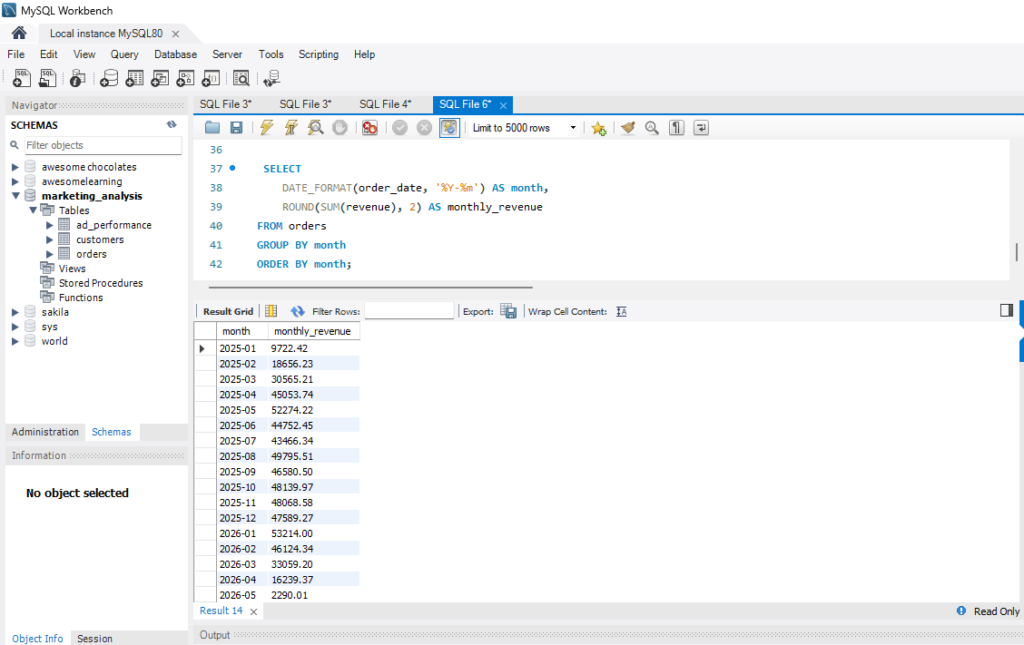Viewport: 1024px width, 645px height.
Task: Click the Views node in marketing_analysis
Action: pos(72,268)
